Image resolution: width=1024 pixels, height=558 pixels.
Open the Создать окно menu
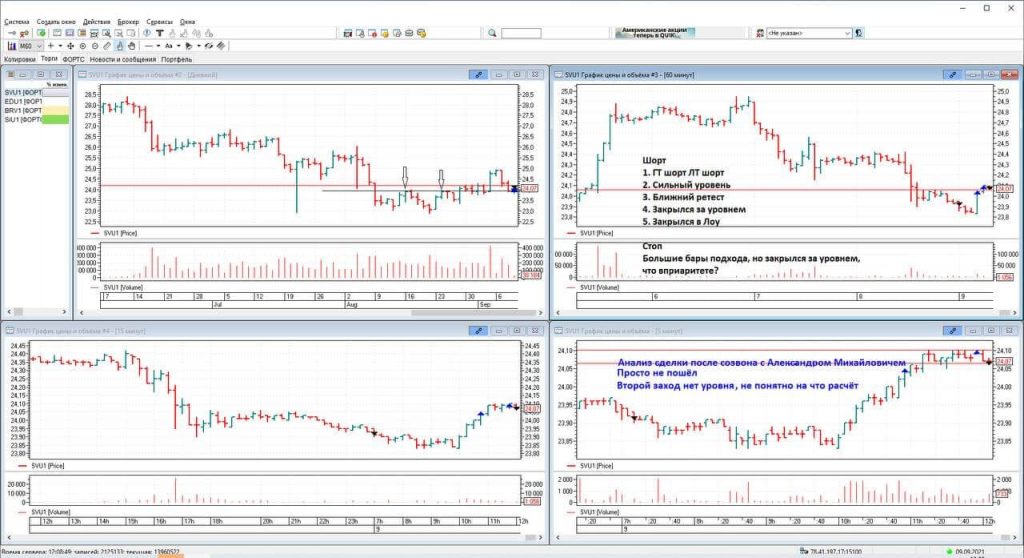tap(56, 22)
